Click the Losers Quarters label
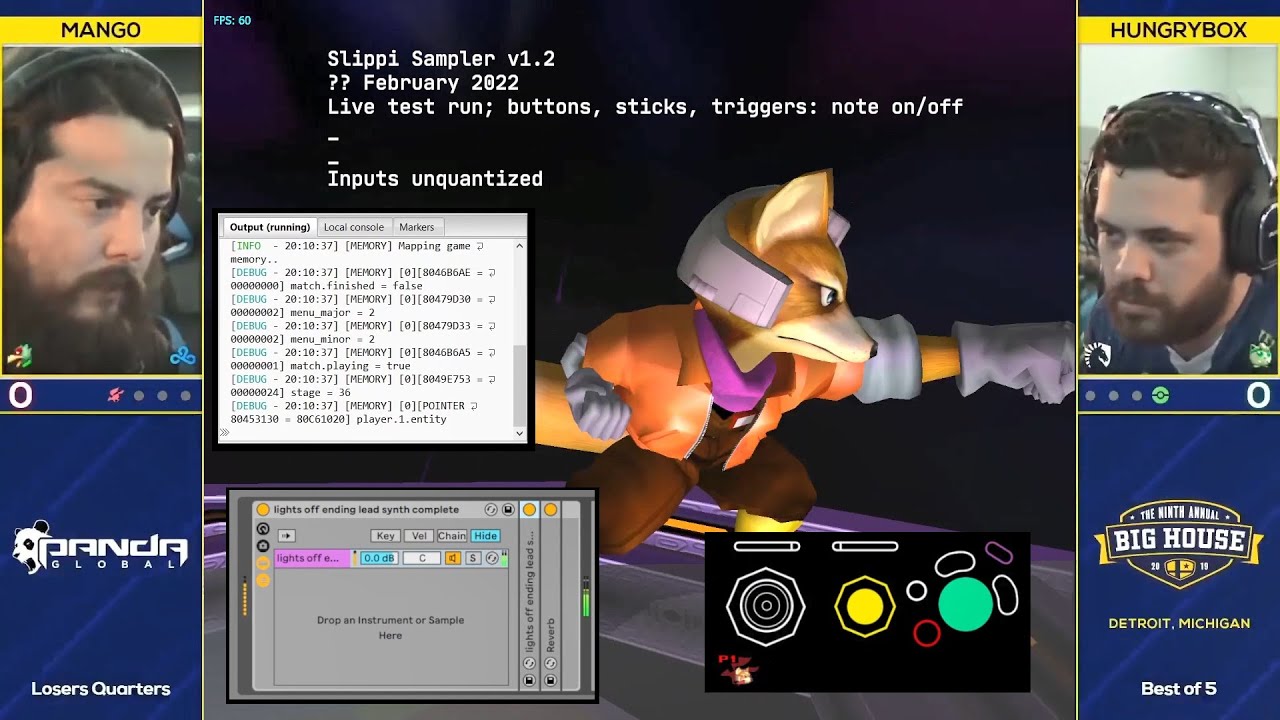 pyautogui.click(x=101, y=688)
